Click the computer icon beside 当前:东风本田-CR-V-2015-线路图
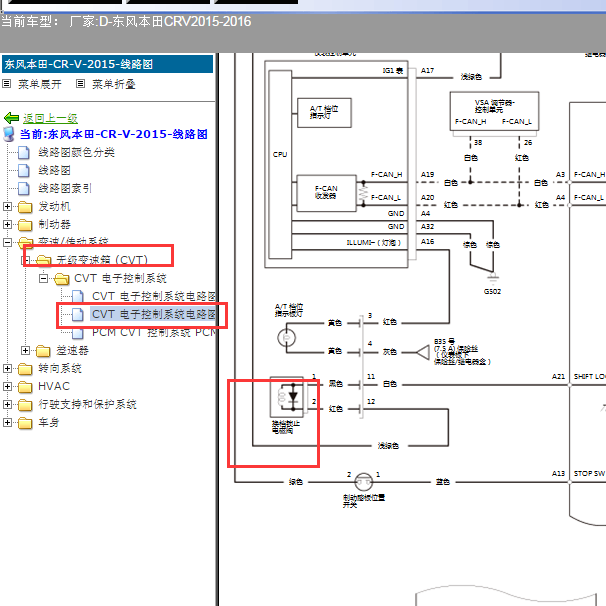 (x=9, y=134)
